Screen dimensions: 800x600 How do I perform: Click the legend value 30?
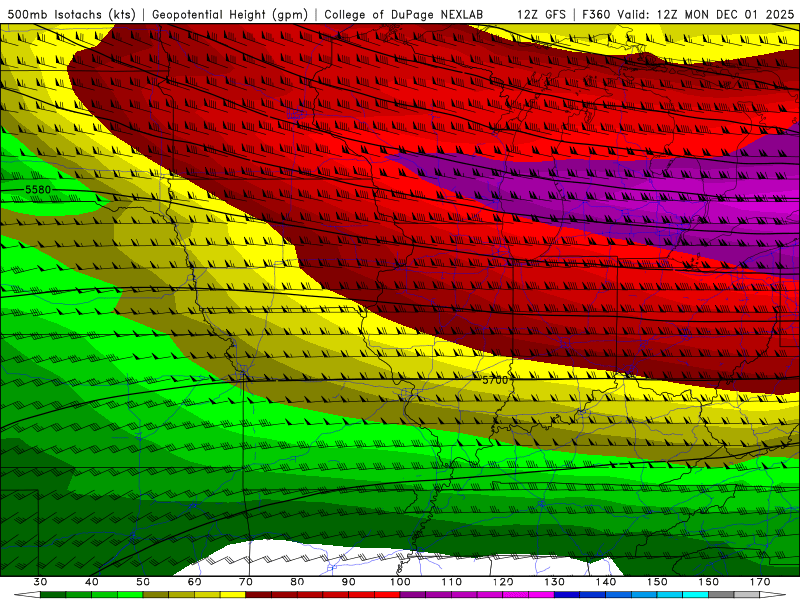[40, 582]
